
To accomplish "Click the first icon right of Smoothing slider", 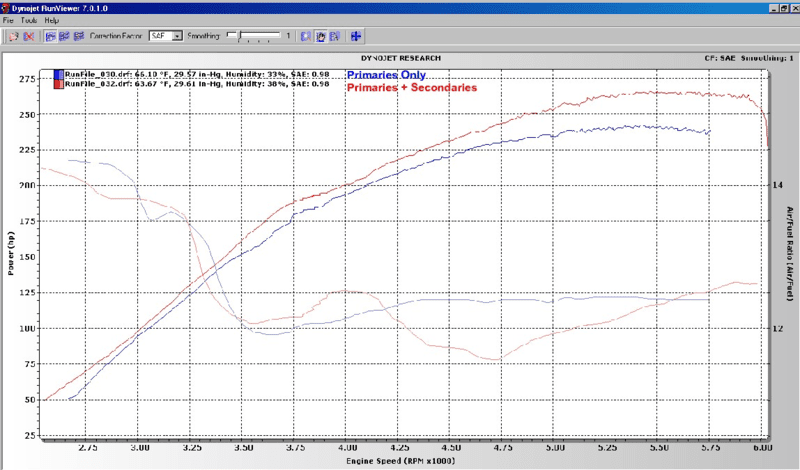I will [305, 36].
